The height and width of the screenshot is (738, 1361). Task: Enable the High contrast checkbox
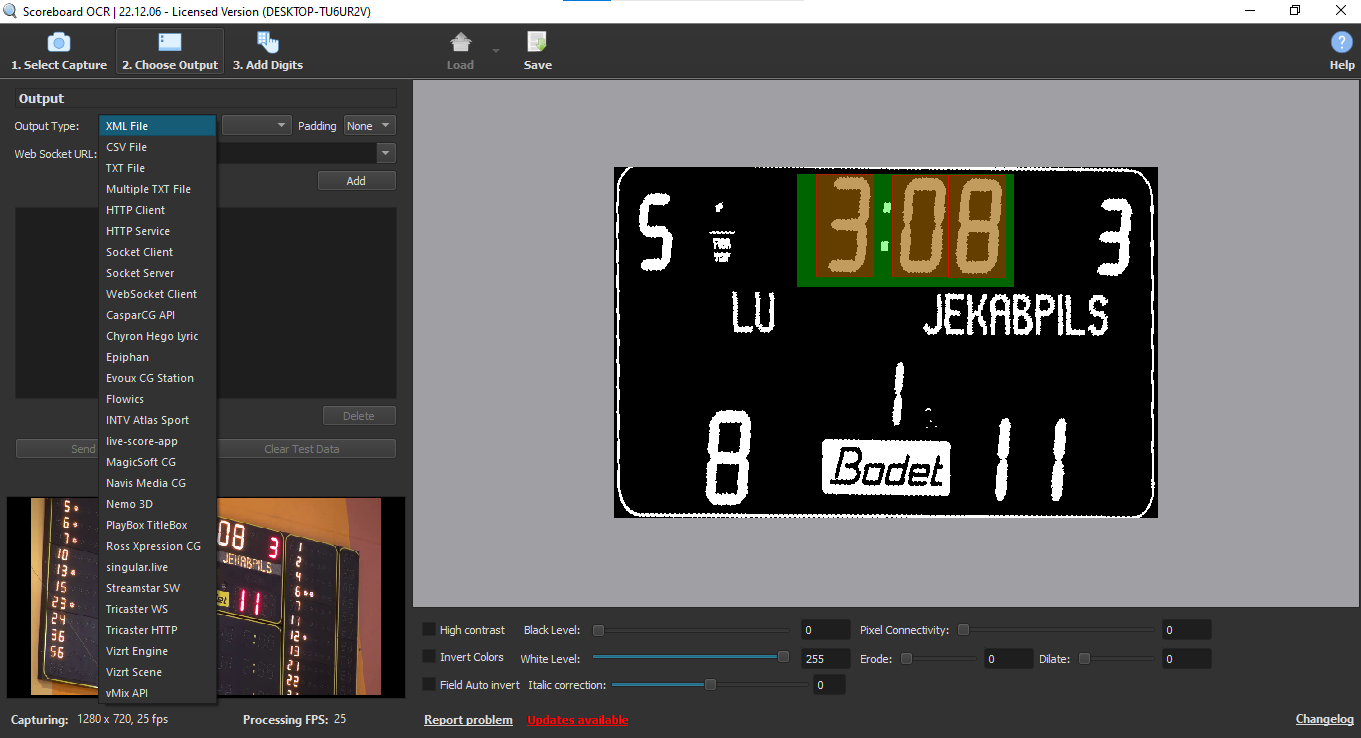[429, 630]
